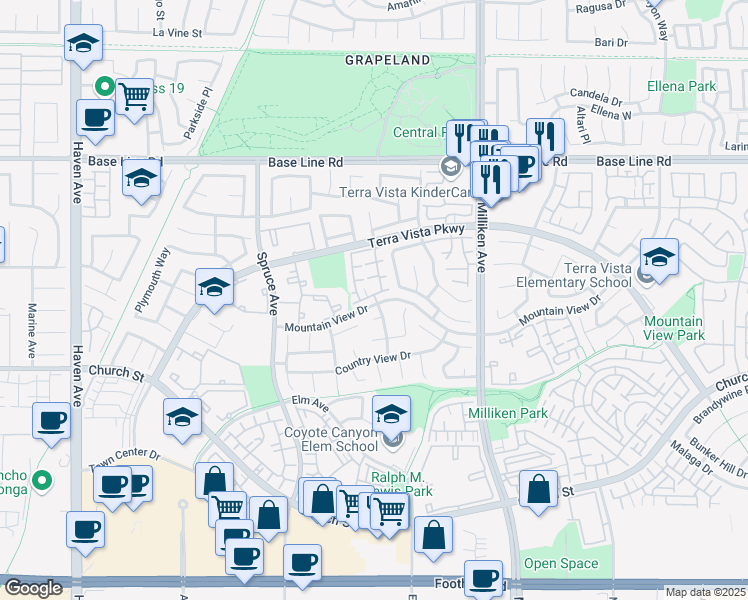Click the Coyote Canyon Elem School label
Screen dimensions: 748x600
pos(331,439)
